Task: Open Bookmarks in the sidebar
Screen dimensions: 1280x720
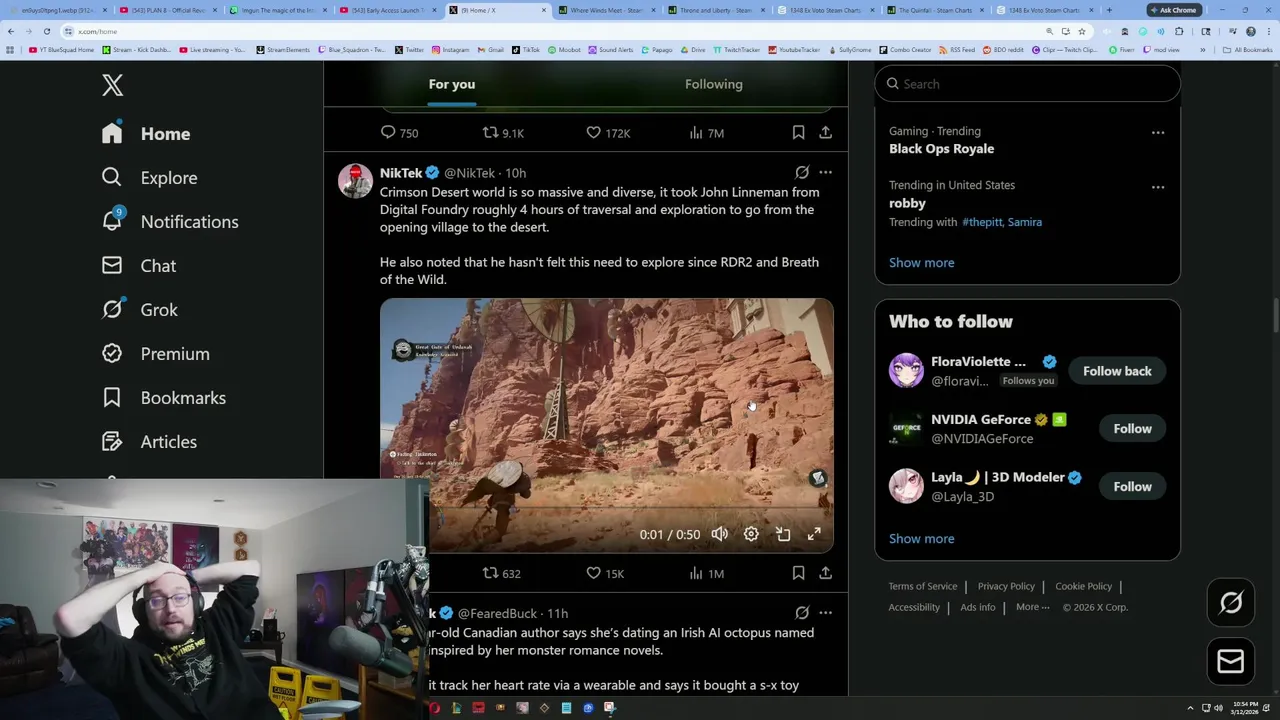Action: 164,398
